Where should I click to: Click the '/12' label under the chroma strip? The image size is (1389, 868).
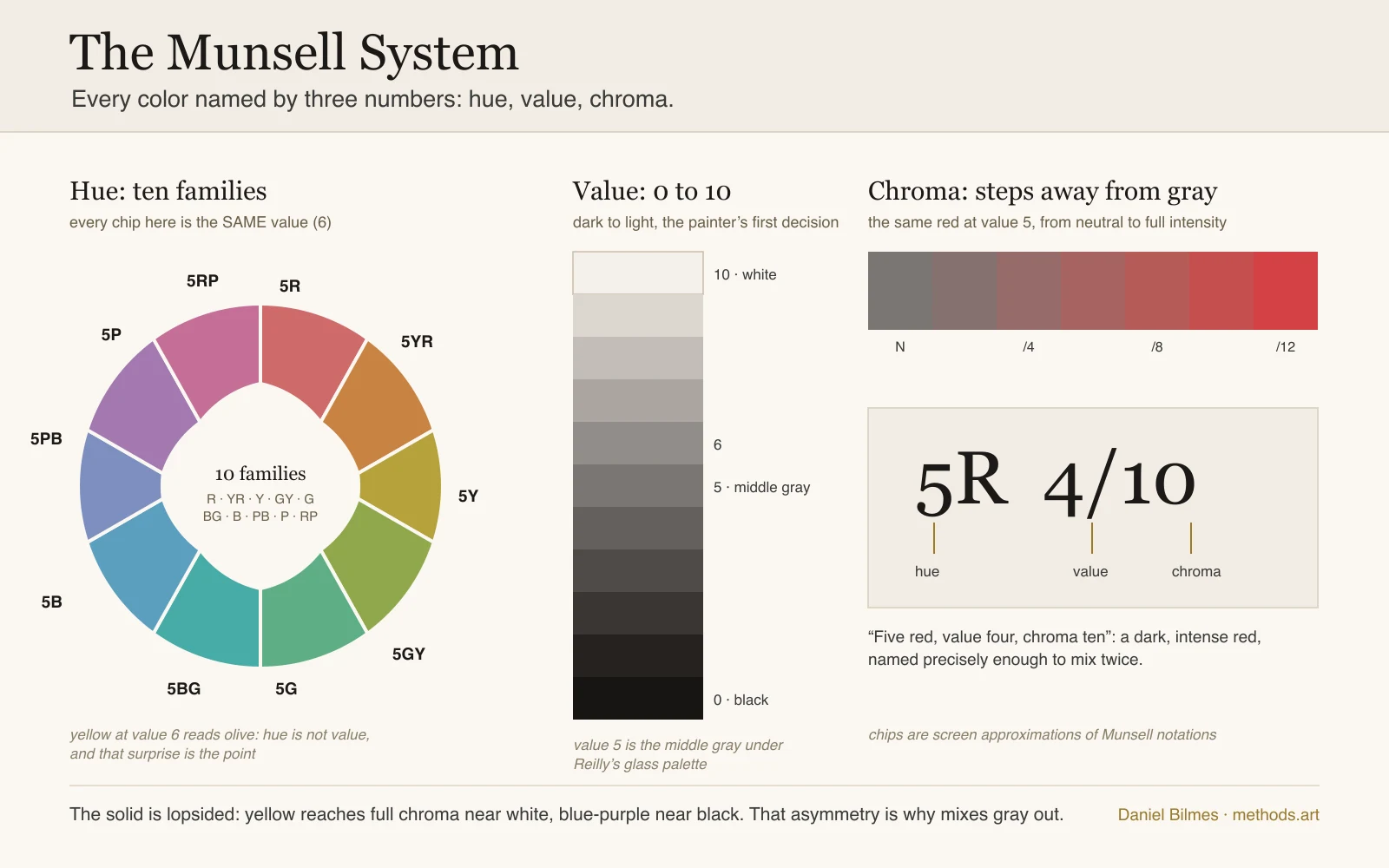coord(1286,347)
